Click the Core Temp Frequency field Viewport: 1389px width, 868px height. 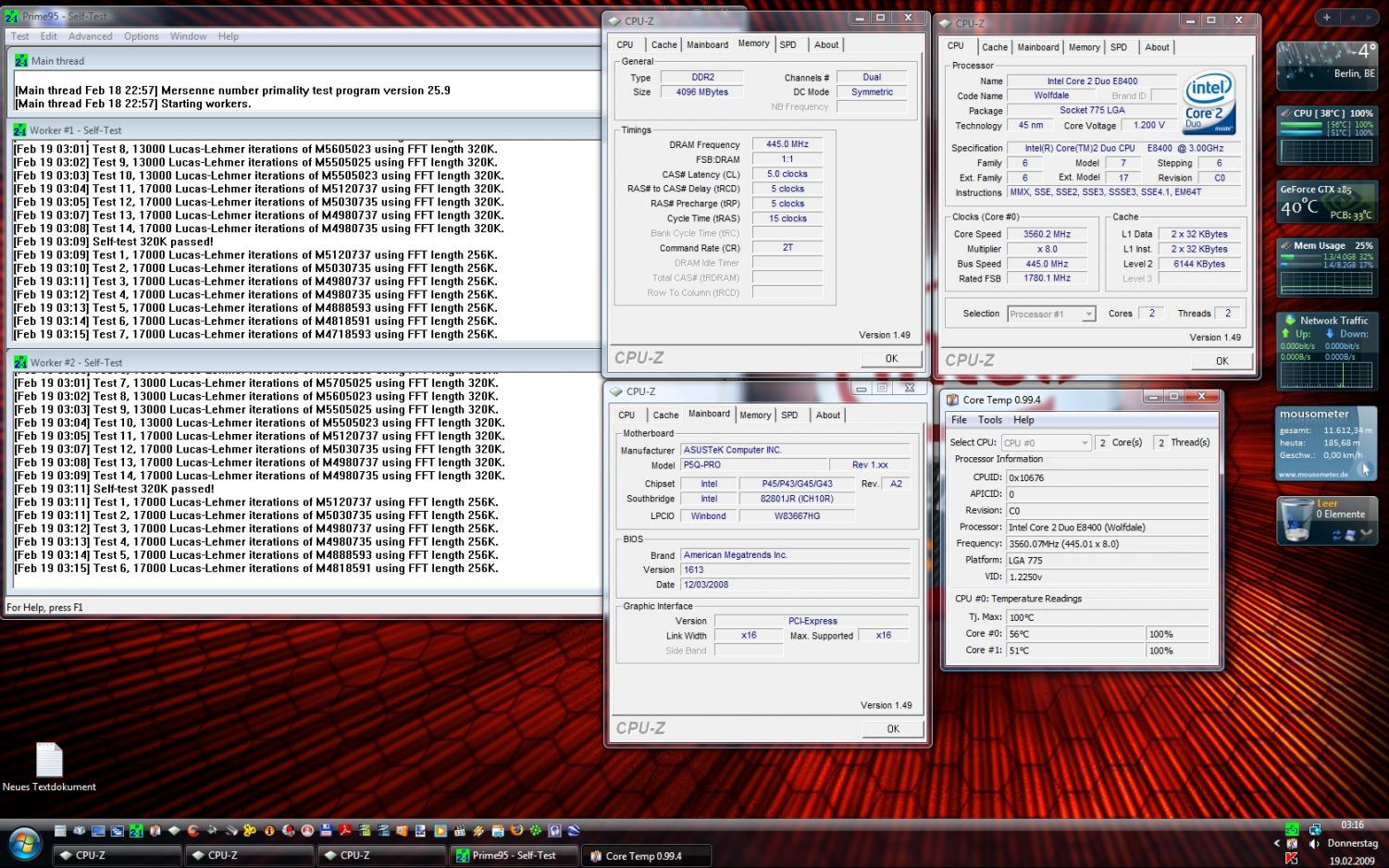click(x=1108, y=544)
